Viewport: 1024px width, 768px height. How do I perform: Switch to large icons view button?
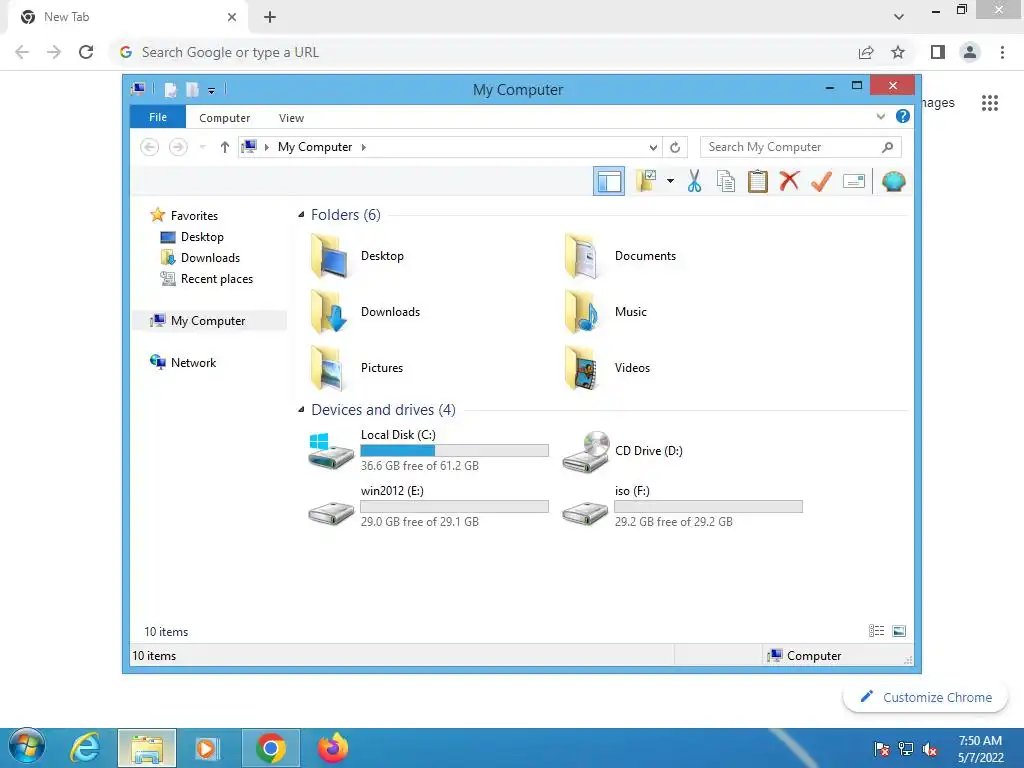coord(899,630)
